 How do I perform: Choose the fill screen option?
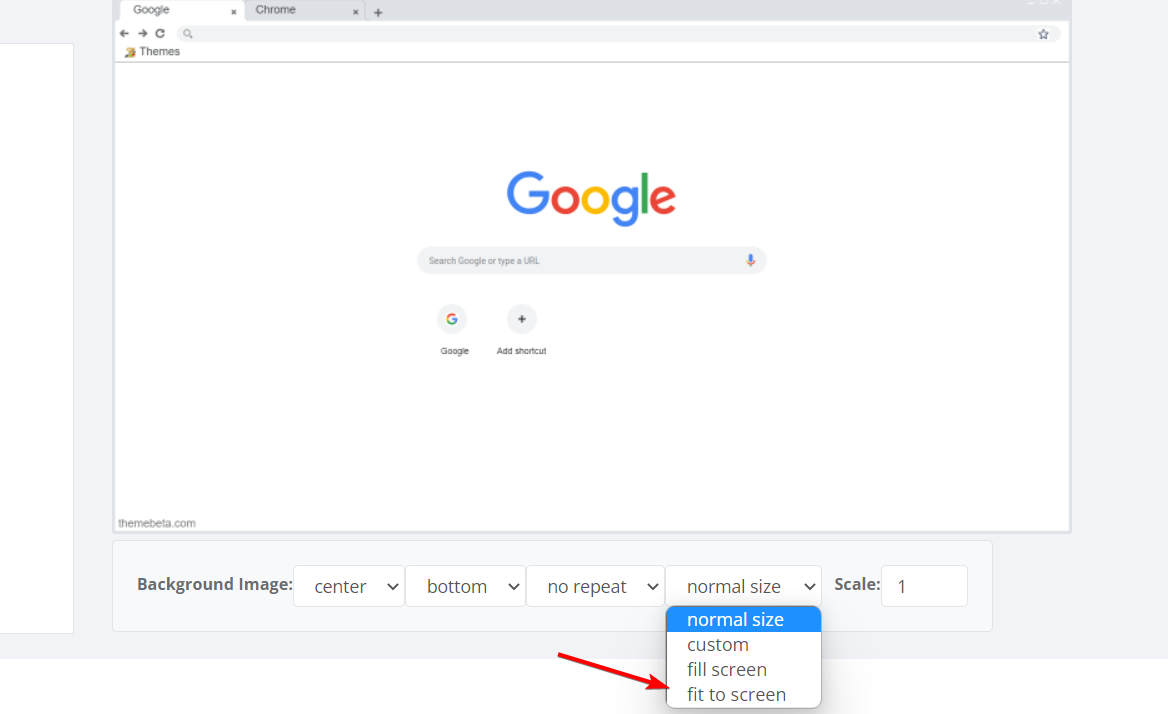click(743, 669)
